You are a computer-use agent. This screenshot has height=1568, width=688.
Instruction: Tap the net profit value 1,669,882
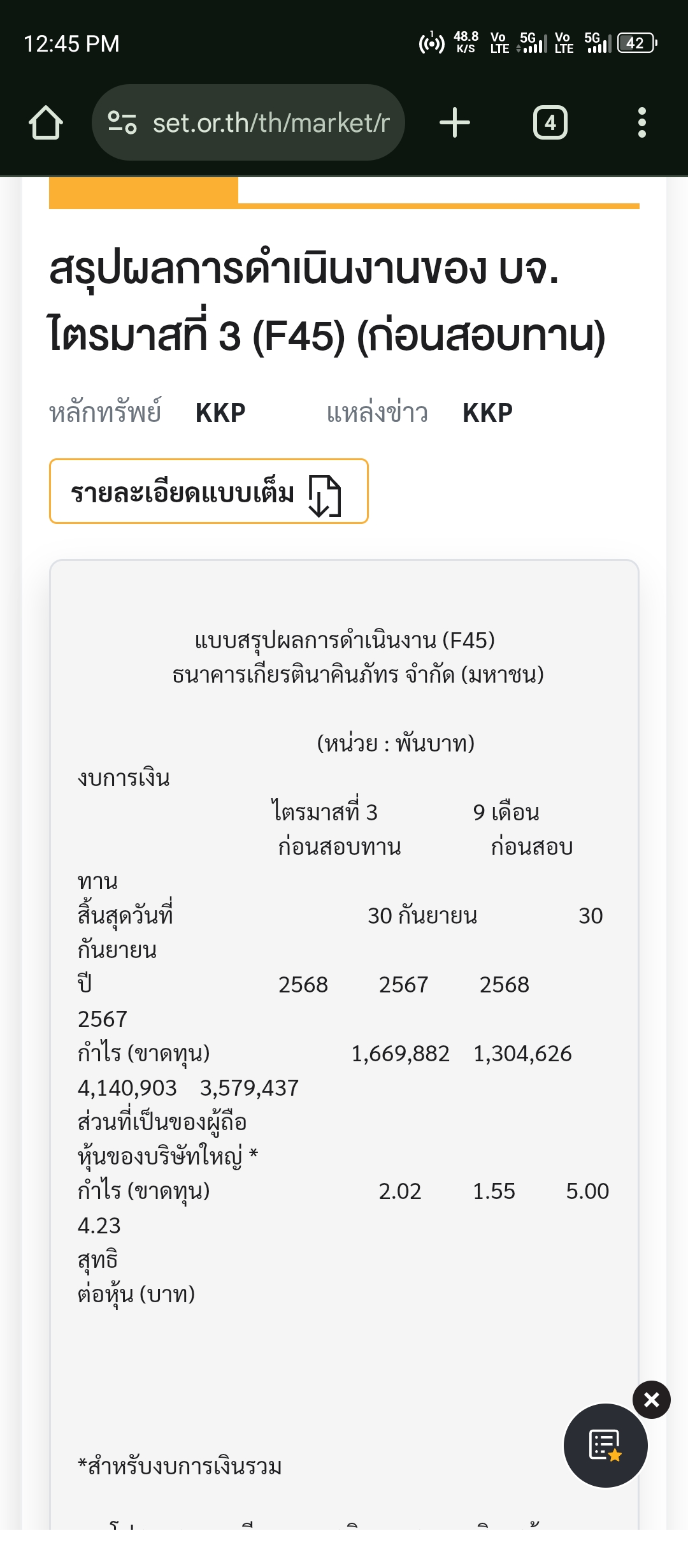point(400,1054)
